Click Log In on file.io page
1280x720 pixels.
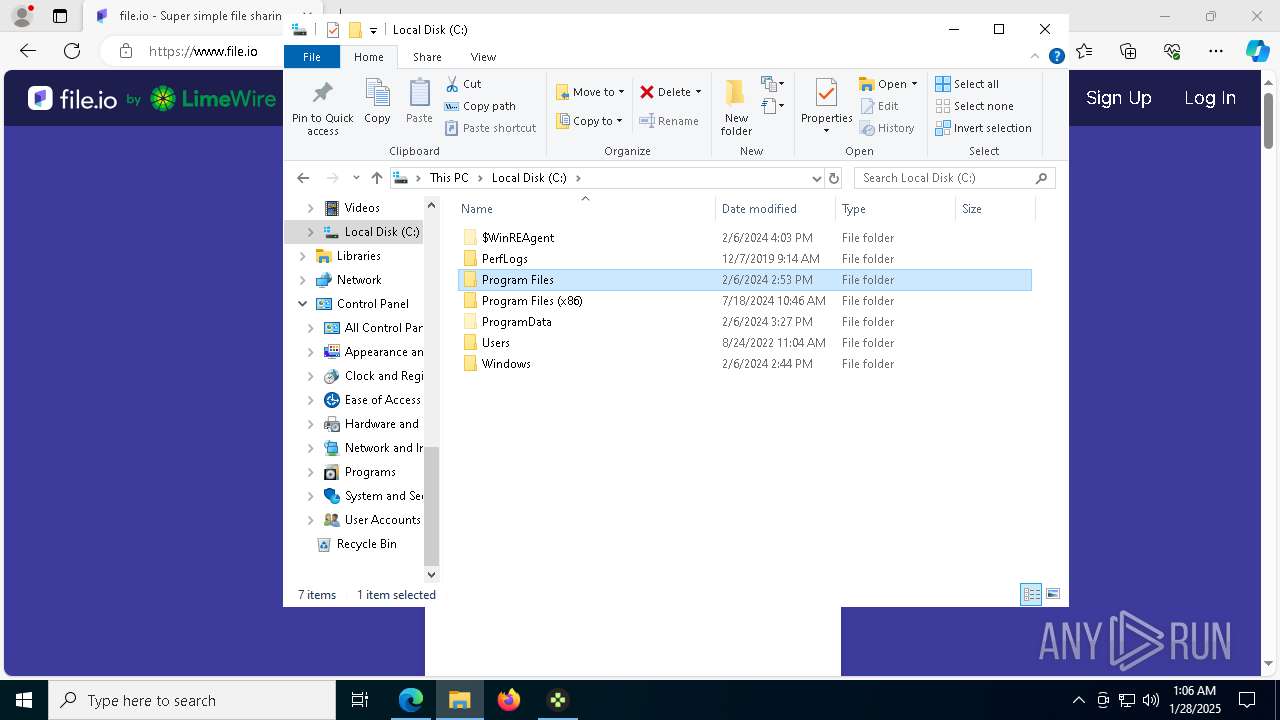coord(1209,97)
